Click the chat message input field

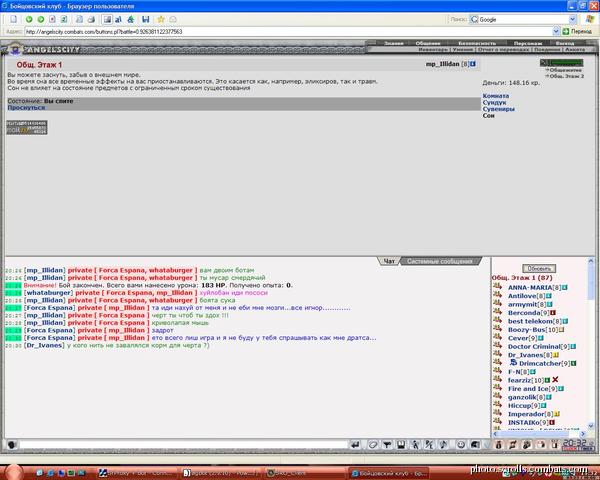(184, 445)
